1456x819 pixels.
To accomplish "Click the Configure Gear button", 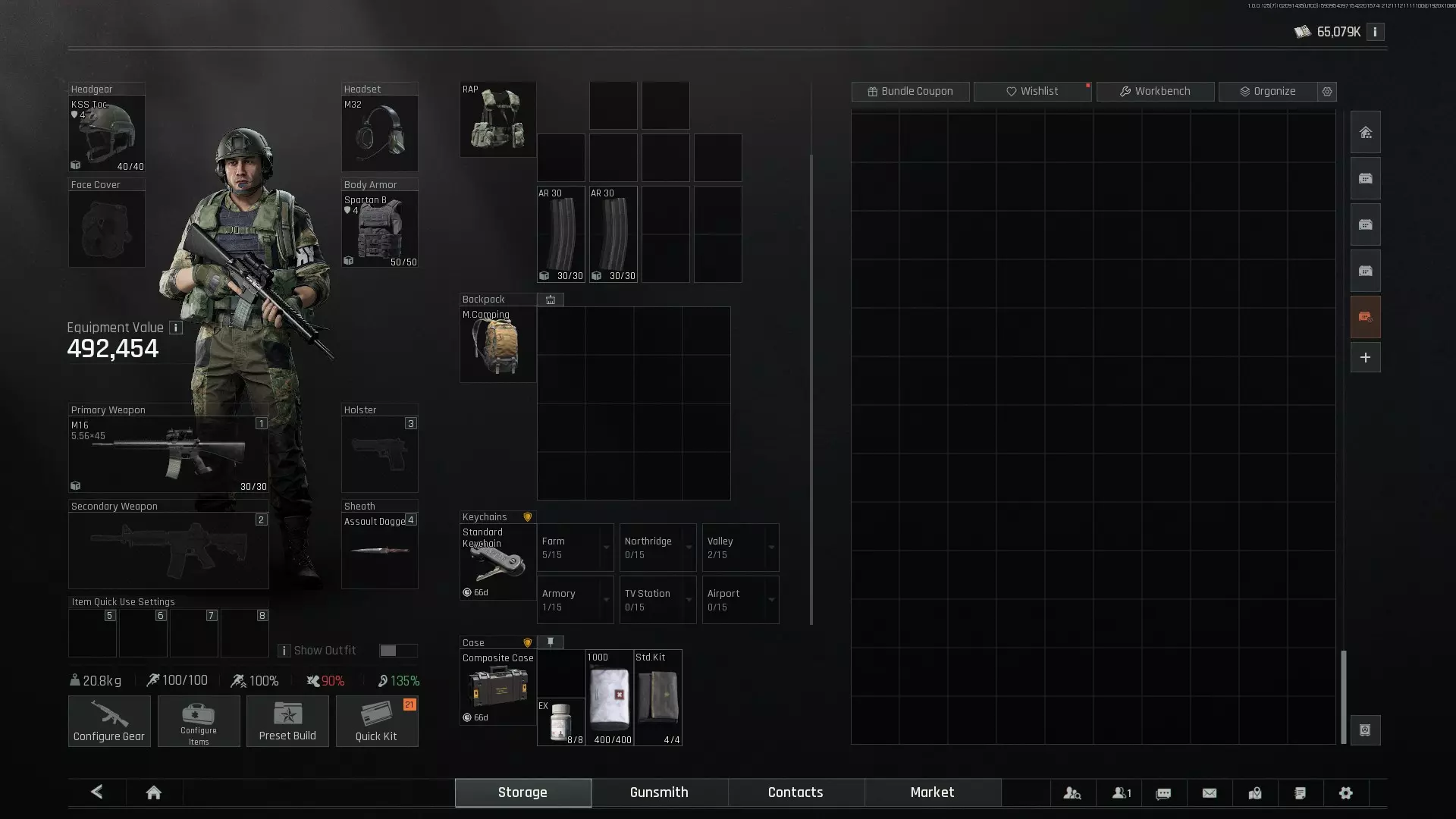I will pyautogui.click(x=109, y=721).
